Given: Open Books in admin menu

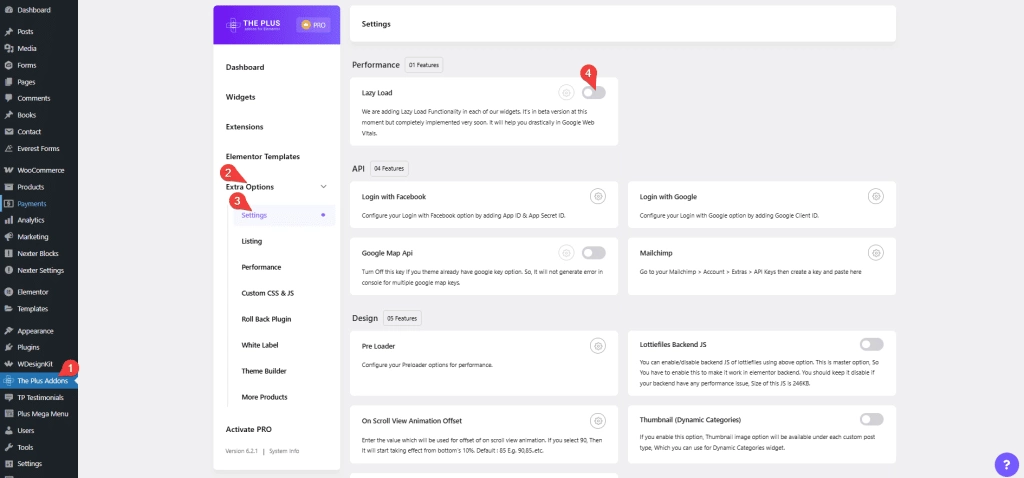Looking at the screenshot, I should (x=39, y=115).
